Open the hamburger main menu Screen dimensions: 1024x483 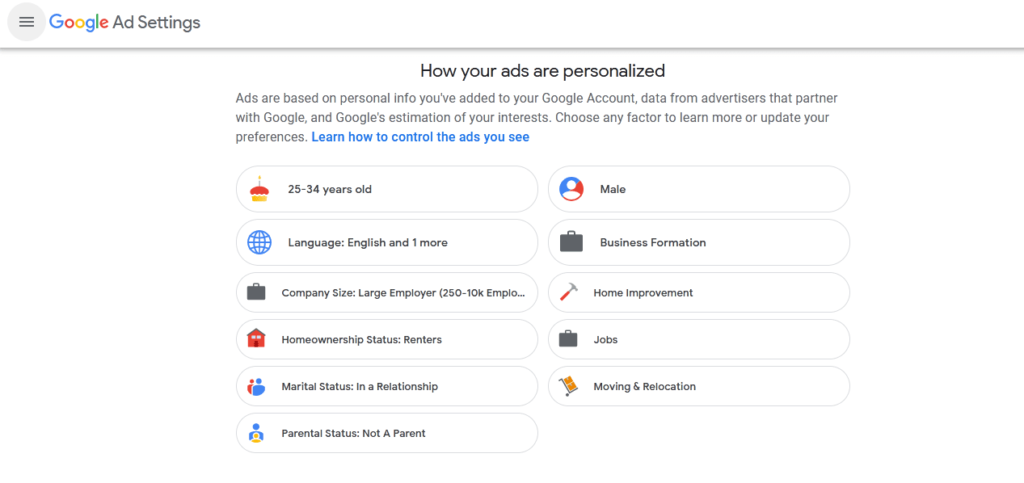pyautogui.click(x=26, y=22)
